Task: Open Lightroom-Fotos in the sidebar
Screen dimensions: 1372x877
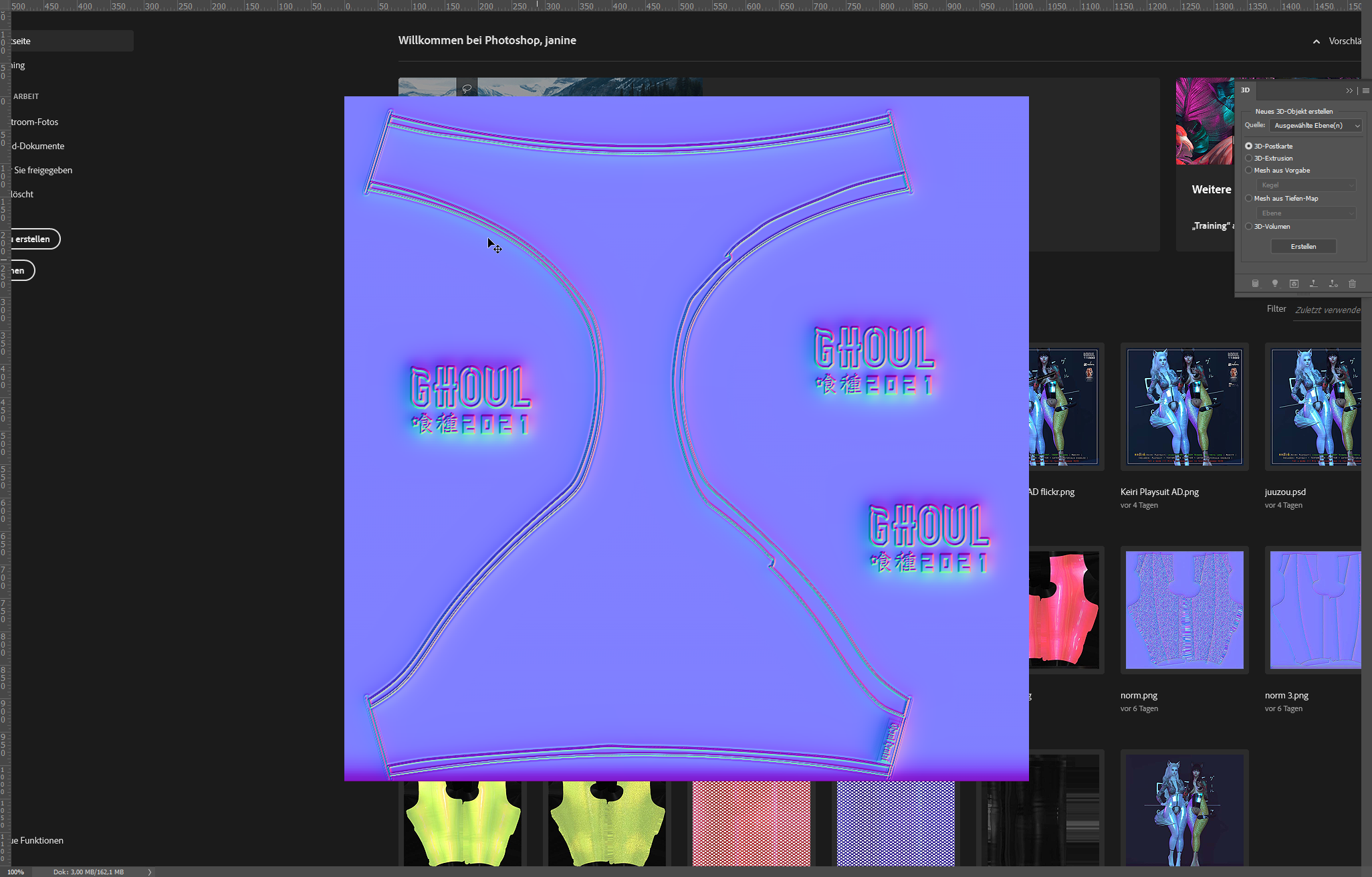Action: pos(33,122)
